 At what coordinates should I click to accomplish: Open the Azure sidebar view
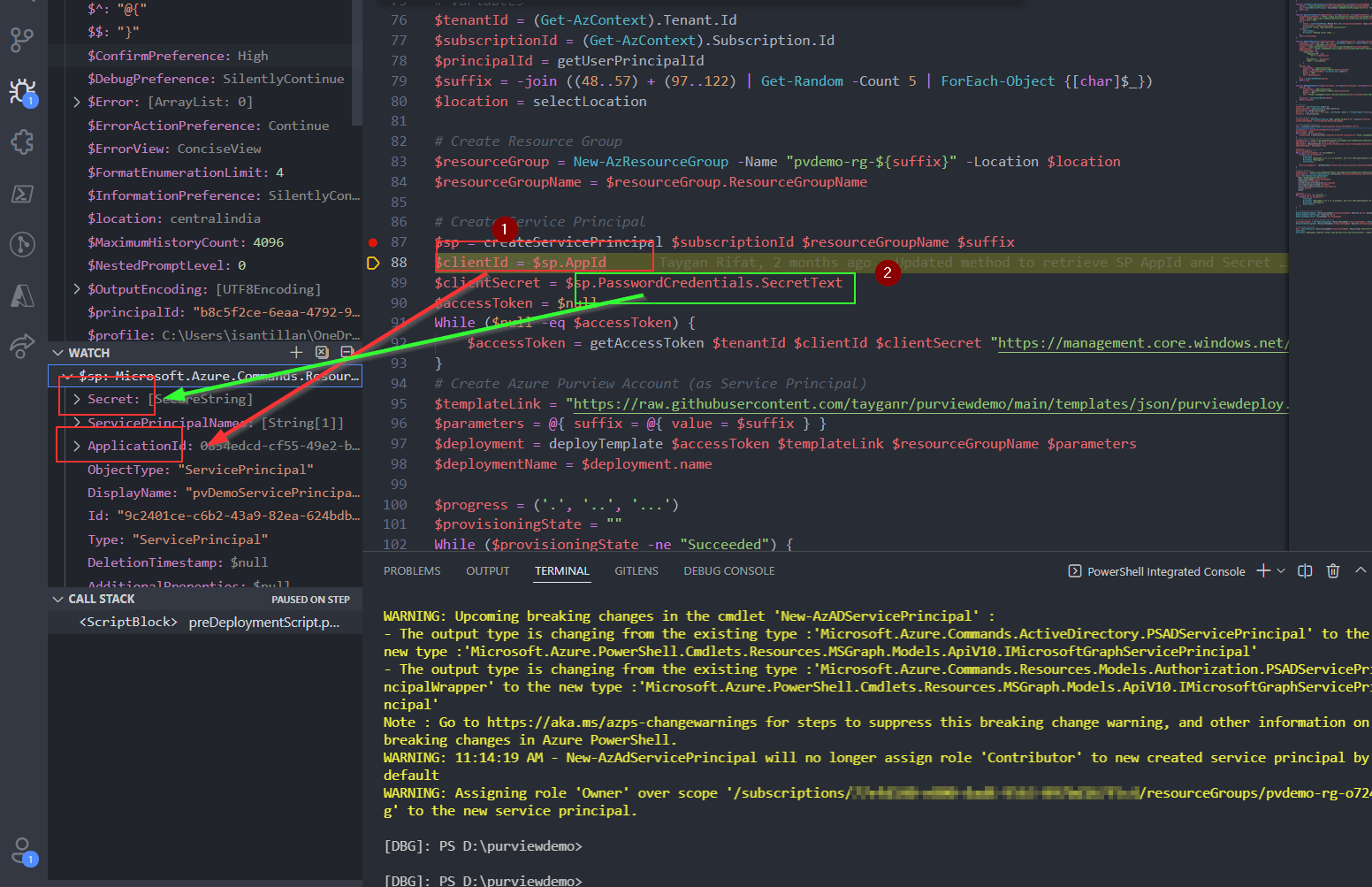(x=22, y=295)
